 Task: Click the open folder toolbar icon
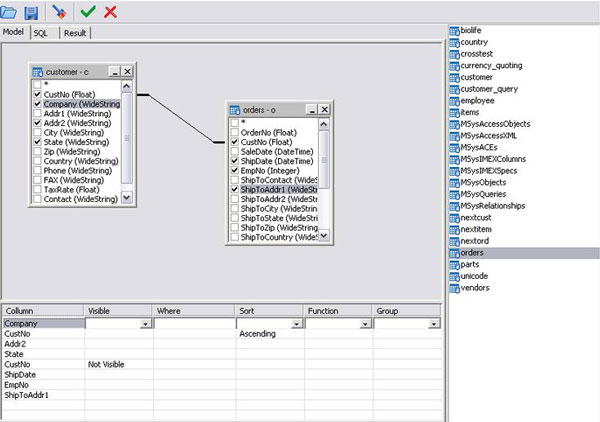pyautogui.click(x=10, y=12)
